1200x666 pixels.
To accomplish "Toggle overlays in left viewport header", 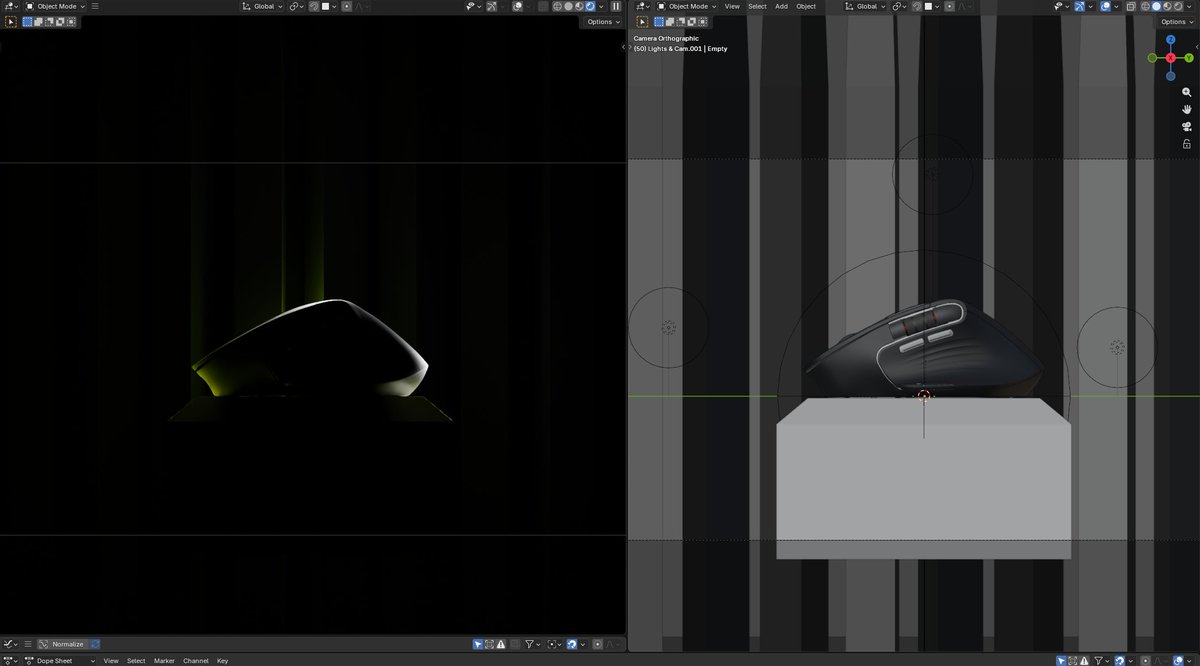I will click(517, 6).
